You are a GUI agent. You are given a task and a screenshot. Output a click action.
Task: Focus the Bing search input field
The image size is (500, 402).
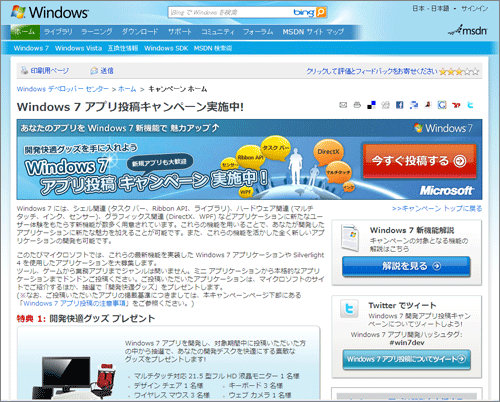coord(230,13)
